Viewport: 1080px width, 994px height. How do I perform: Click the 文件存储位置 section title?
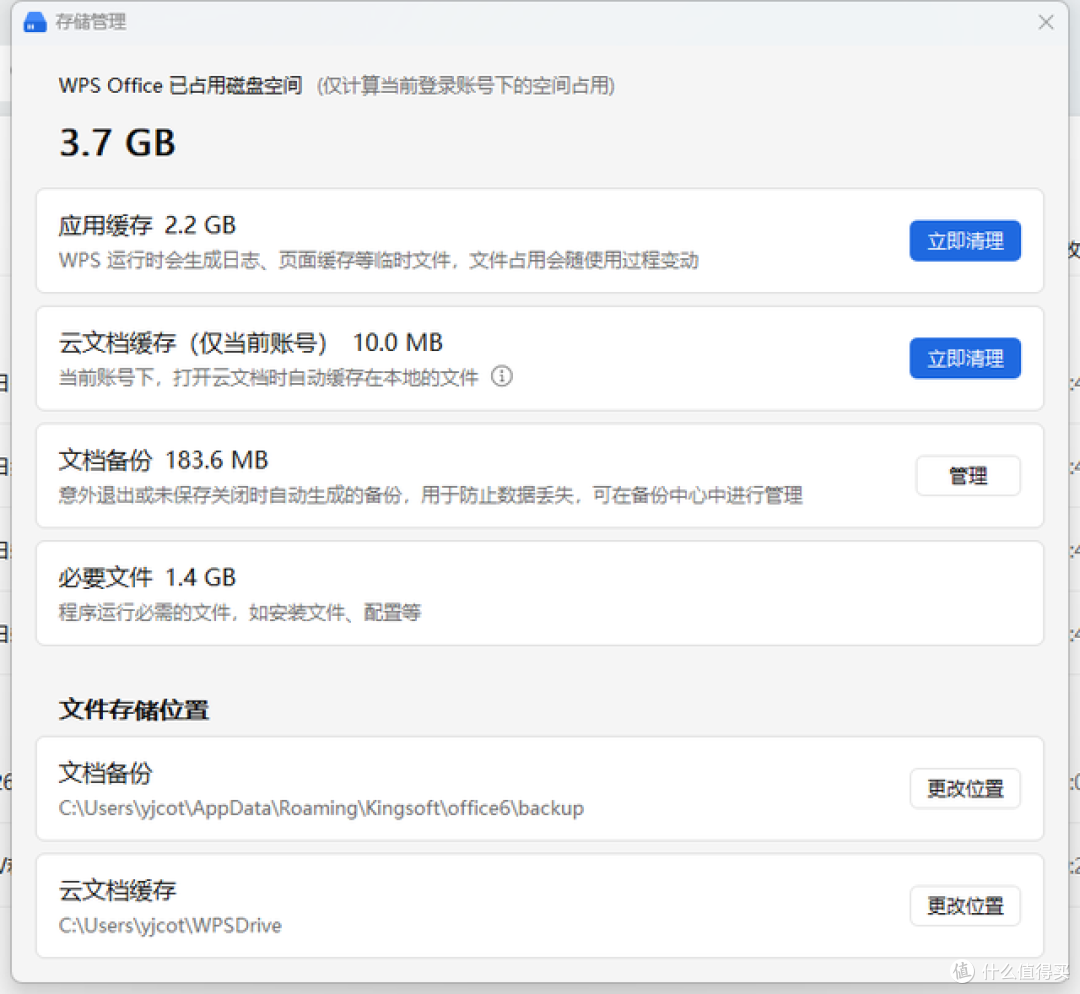click(x=134, y=710)
